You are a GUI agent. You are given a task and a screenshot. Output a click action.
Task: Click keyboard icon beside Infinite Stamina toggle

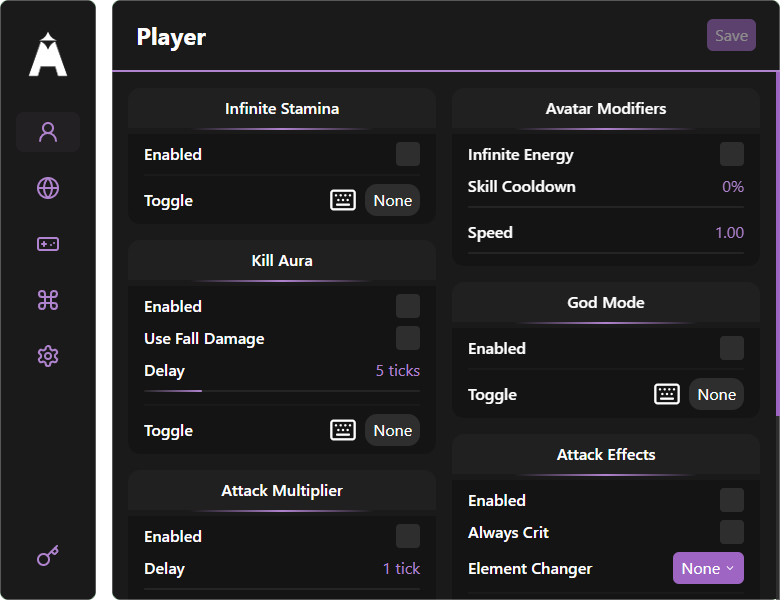tap(343, 200)
